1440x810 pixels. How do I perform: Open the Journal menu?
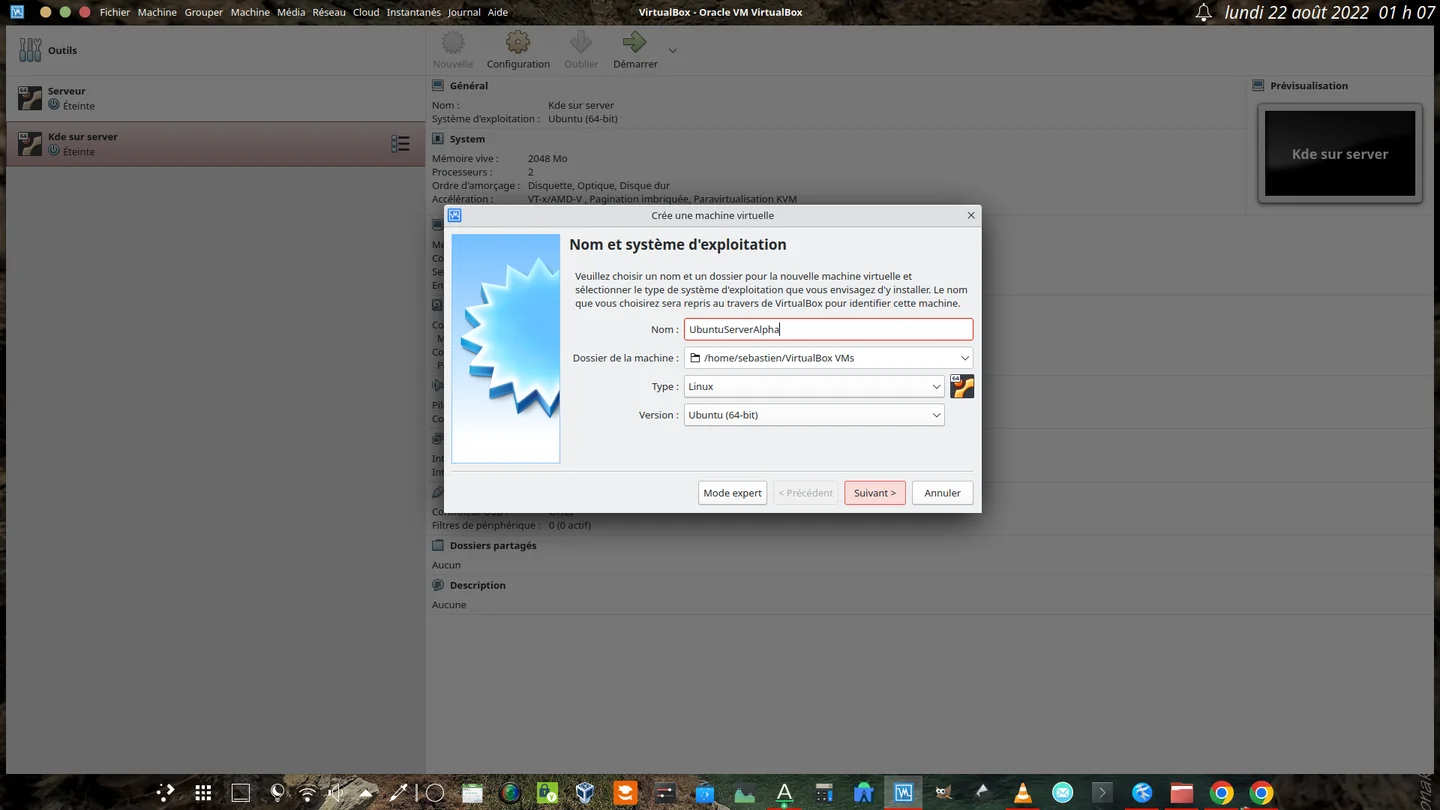pos(464,12)
